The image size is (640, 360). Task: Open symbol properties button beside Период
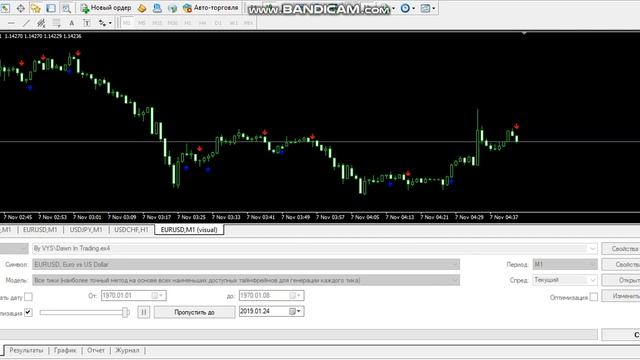621,264
